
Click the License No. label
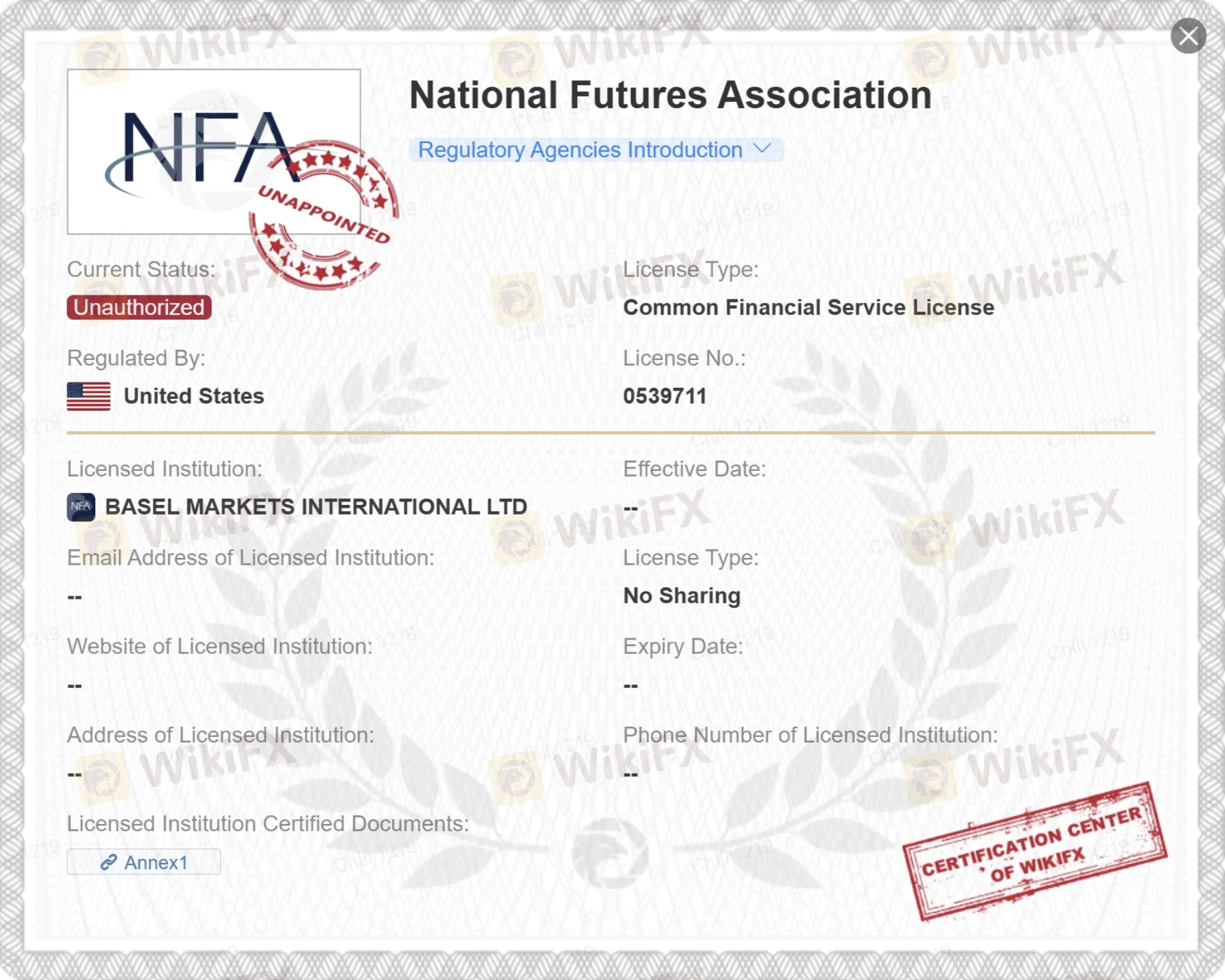tap(685, 358)
